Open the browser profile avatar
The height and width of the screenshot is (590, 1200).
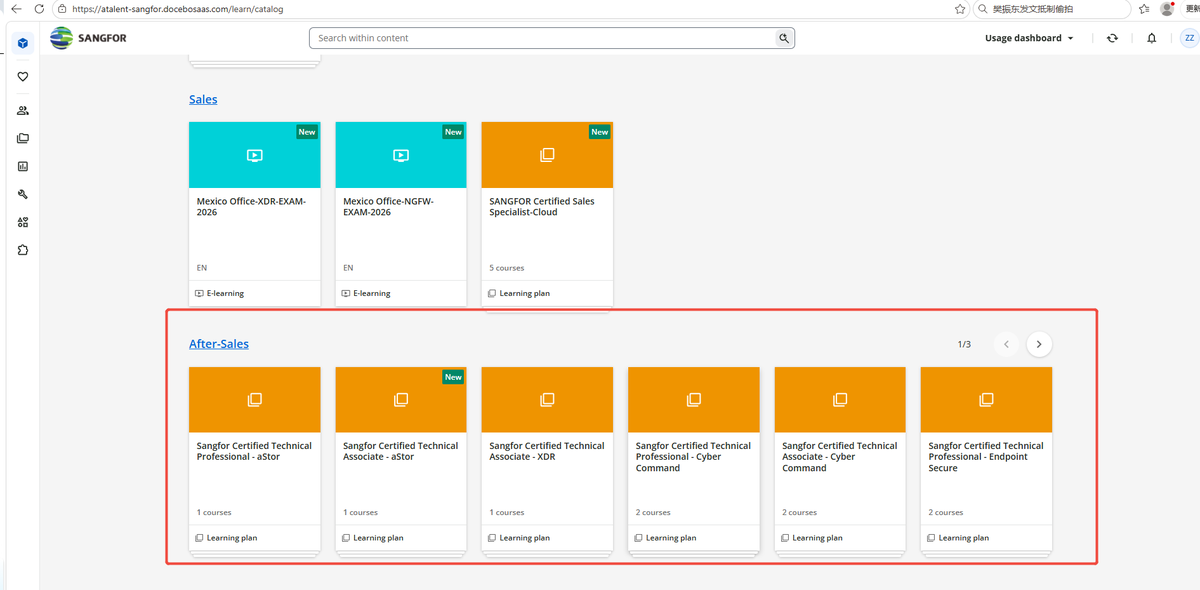[1167, 9]
